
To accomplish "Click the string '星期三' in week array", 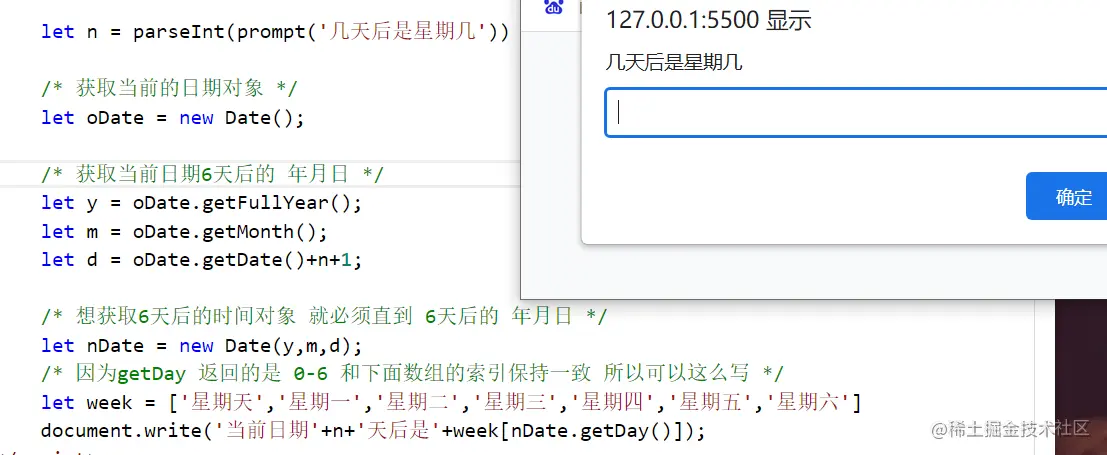I will [517, 403].
